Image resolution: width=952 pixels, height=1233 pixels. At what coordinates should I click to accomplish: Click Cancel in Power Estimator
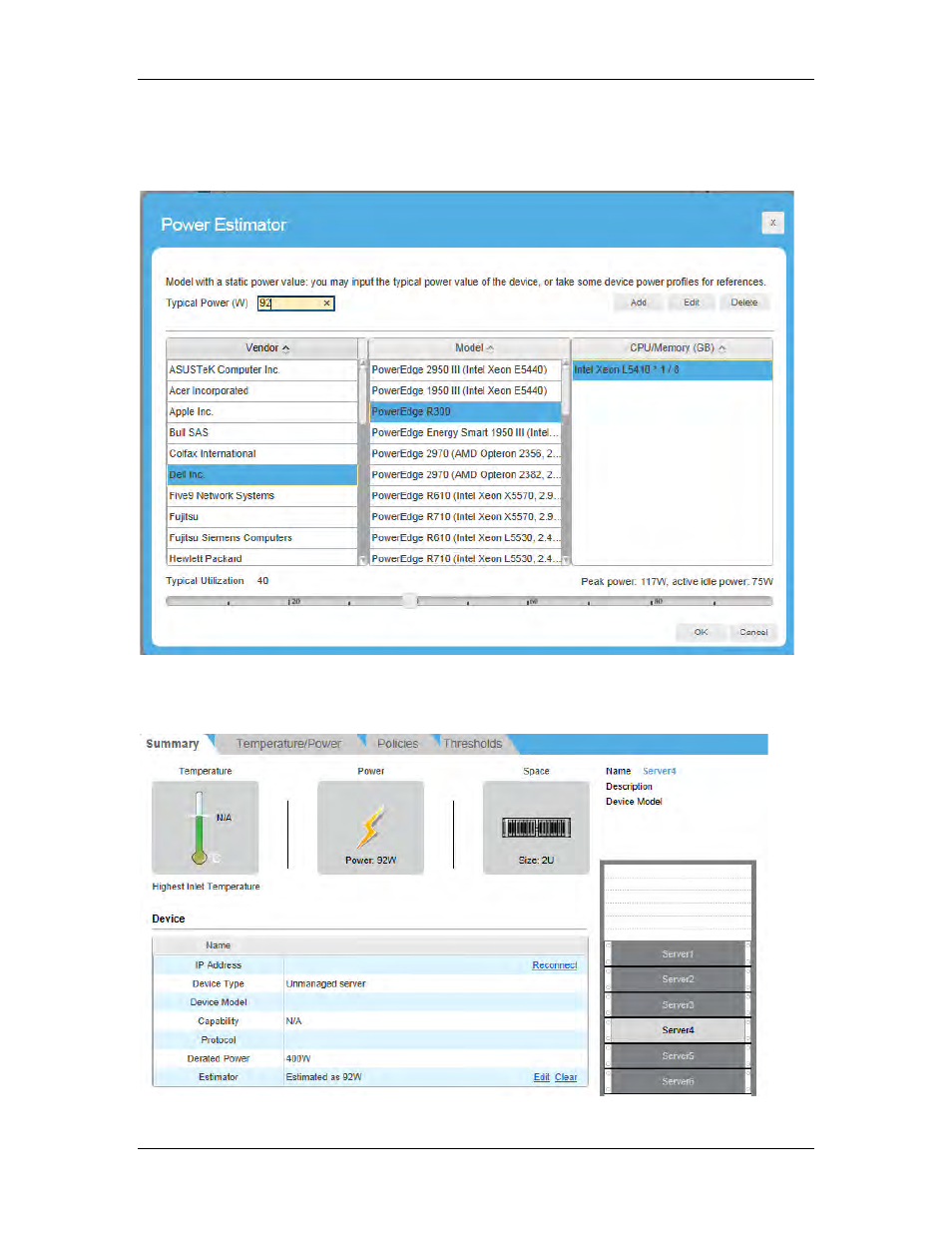click(x=753, y=632)
